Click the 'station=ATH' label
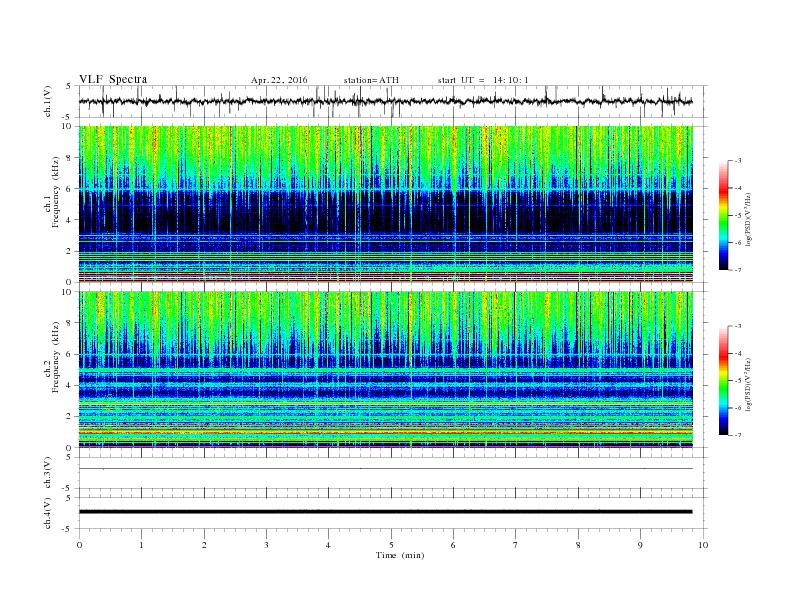 [x=371, y=80]
